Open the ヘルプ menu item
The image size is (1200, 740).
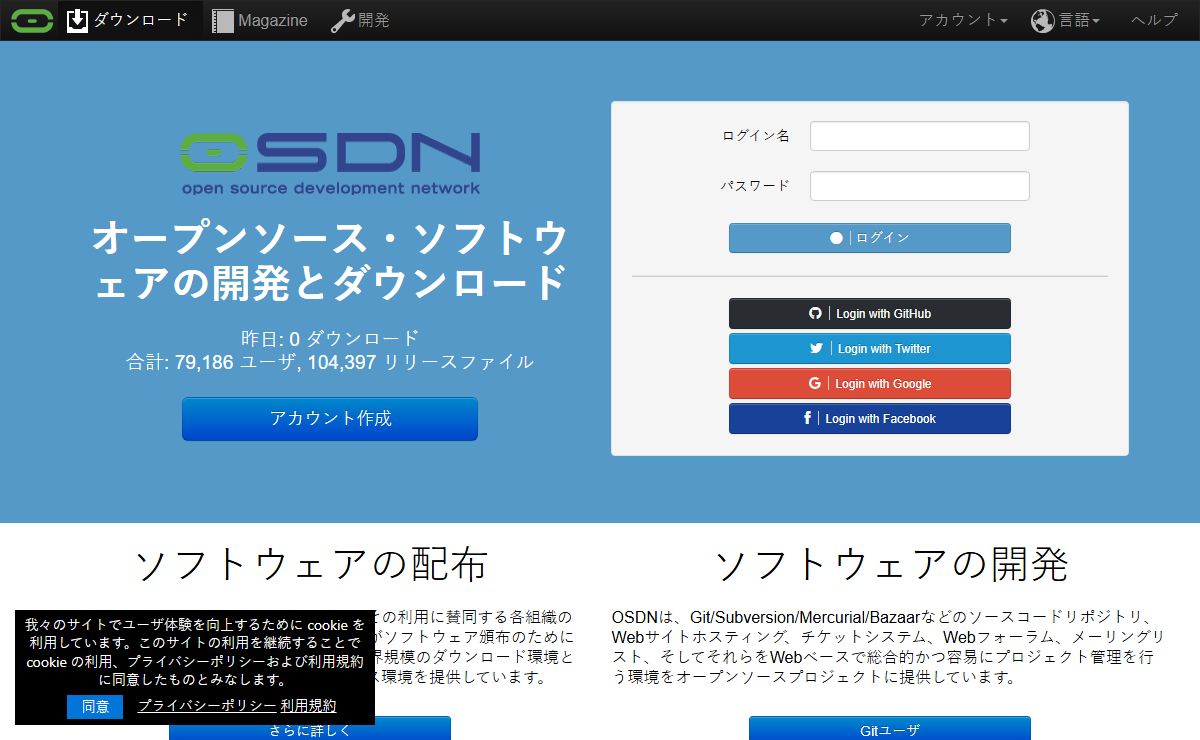pos(1154,20)
